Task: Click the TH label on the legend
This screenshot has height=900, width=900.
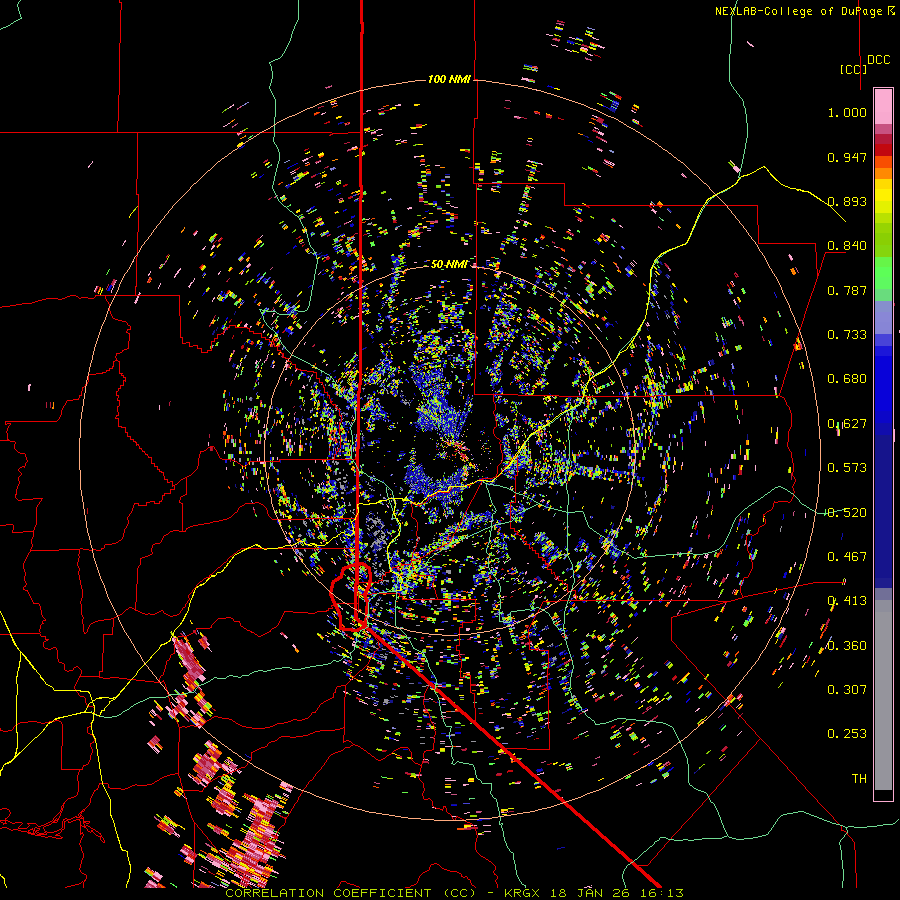Action: [x=859, y=779]
